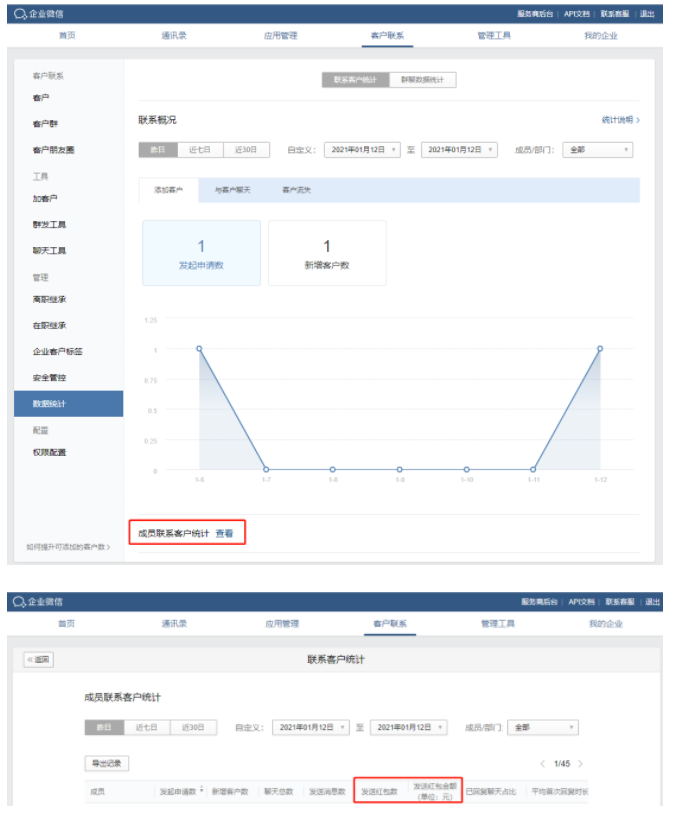Open 成员/部门 全部 dropdown in 联系概况
Viewport: 674px width, 819px height.
coord(598,150)
